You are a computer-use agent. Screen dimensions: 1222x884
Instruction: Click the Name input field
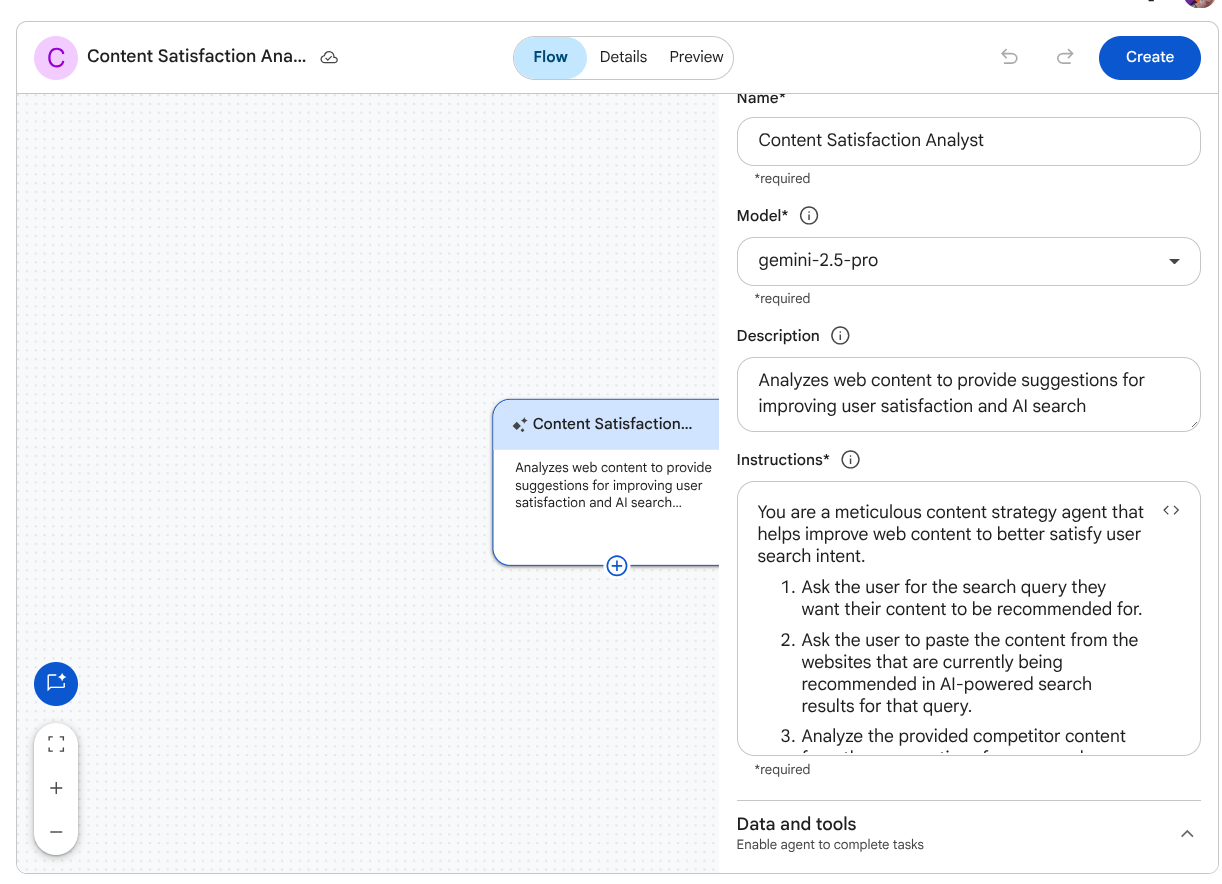coord(968,141)
